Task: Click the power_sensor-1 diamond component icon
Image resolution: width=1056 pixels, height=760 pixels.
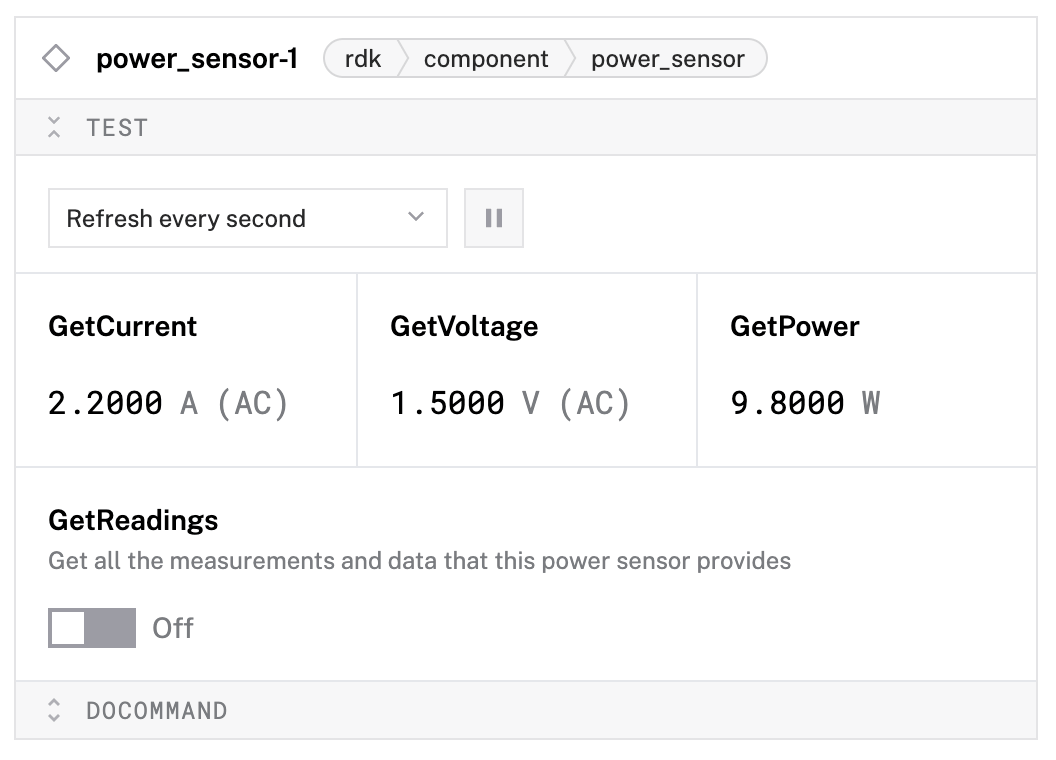Action: point(58,58)
